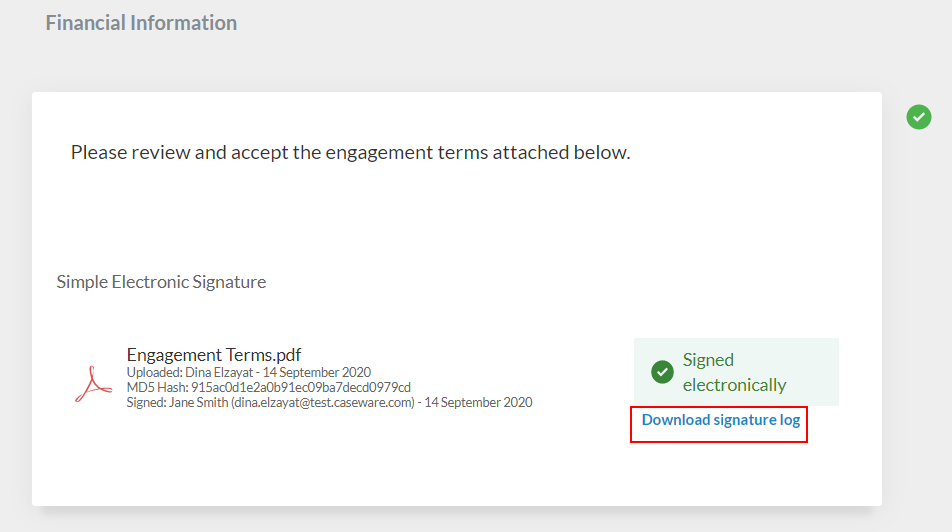Click the word 'electronically' in status badge
The width and height of the screenshot is (952, 532).
734,385
